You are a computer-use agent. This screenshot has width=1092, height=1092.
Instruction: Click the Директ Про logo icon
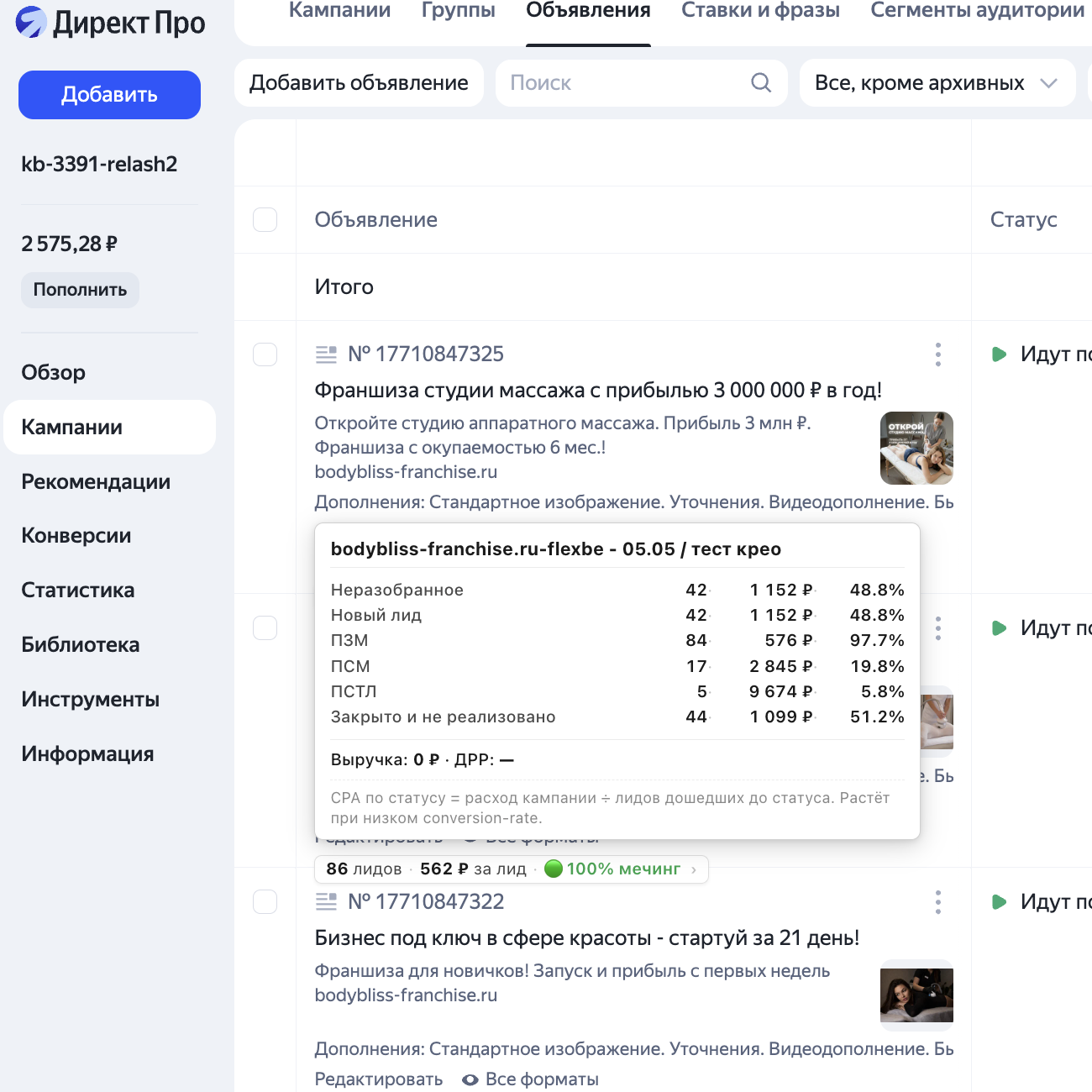pyautogui.click(x=31, y=22)
